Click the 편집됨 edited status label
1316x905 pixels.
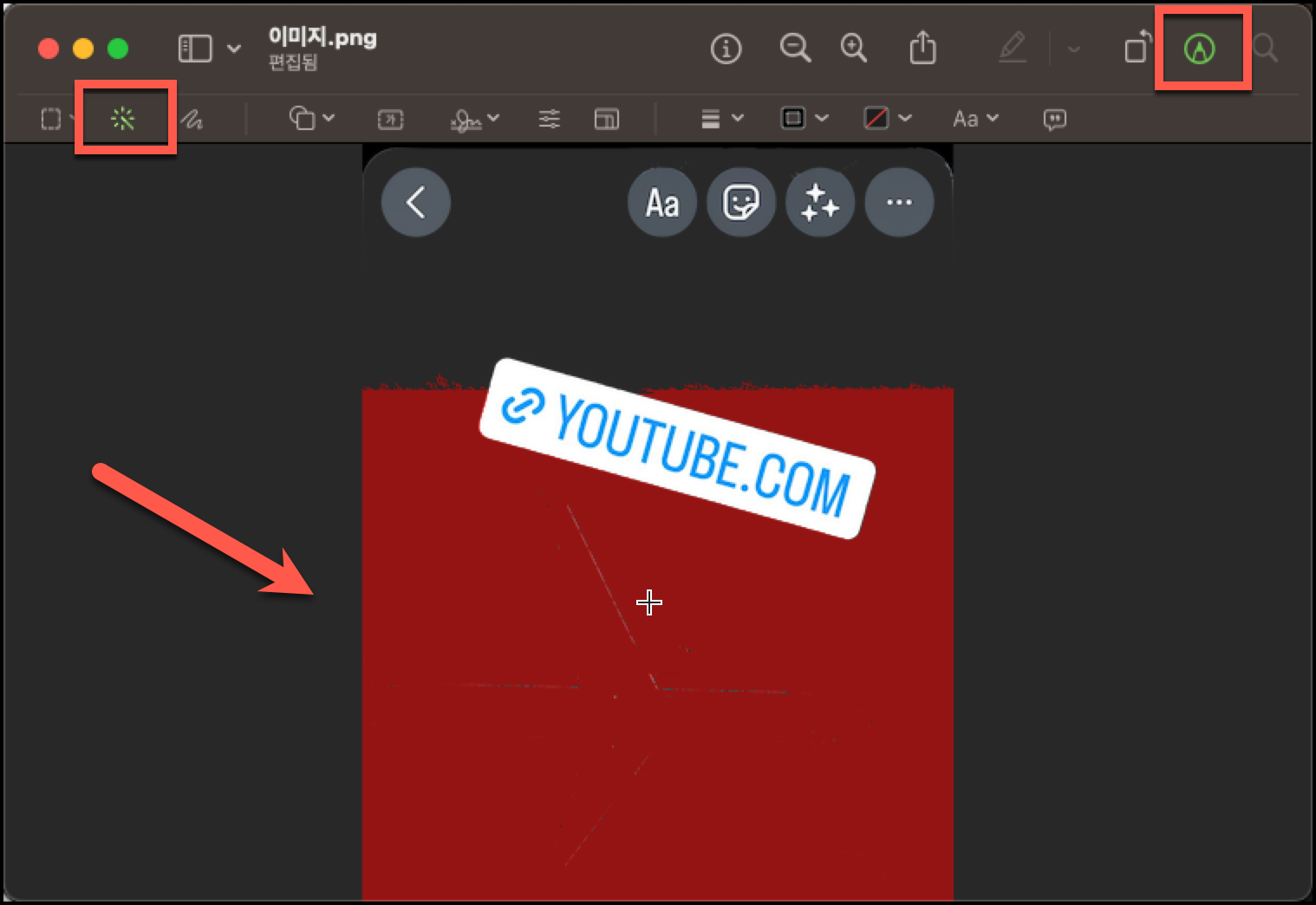point(293,62)
